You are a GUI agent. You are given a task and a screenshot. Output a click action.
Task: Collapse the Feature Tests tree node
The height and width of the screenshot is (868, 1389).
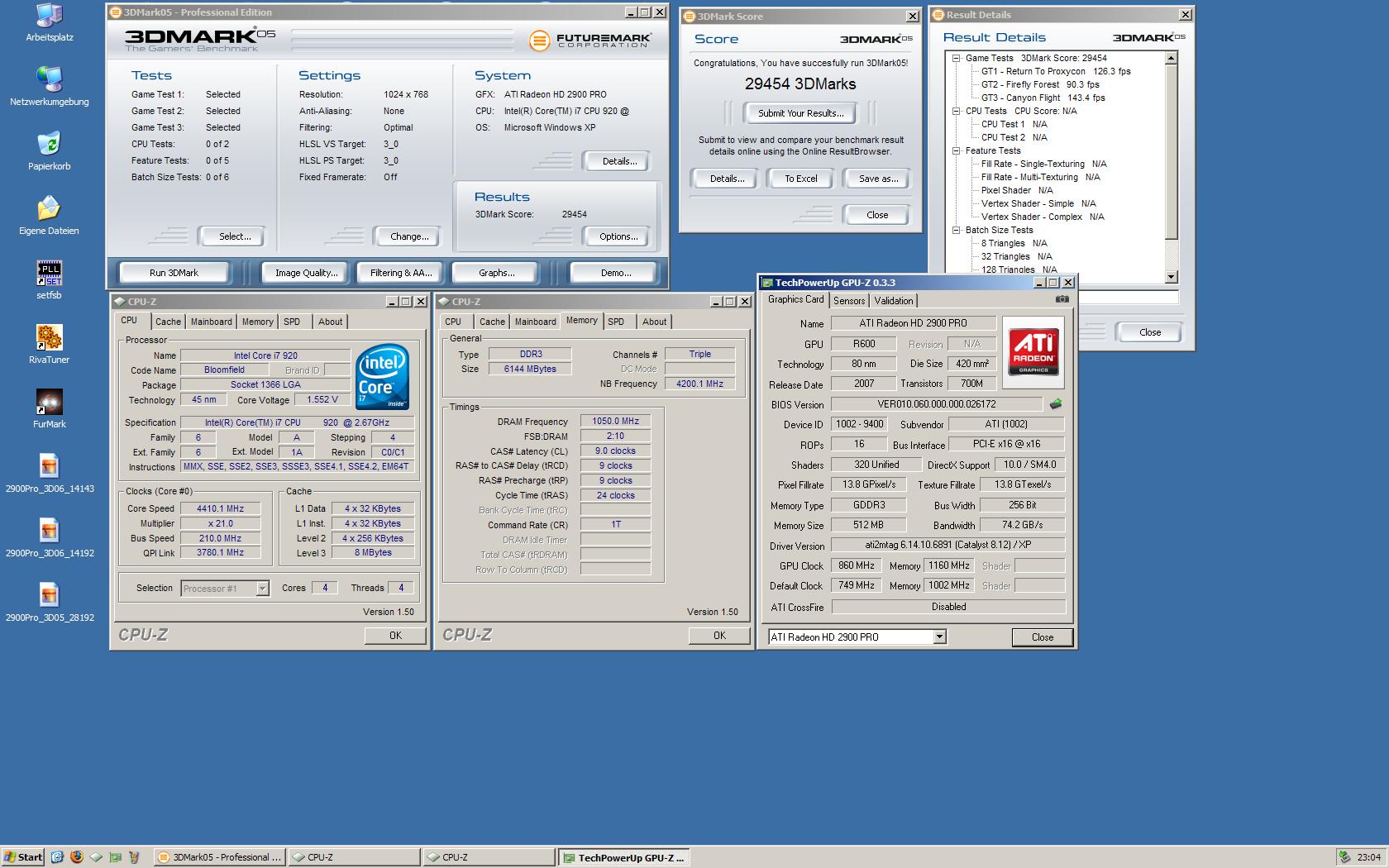click(x=956, y=150)
